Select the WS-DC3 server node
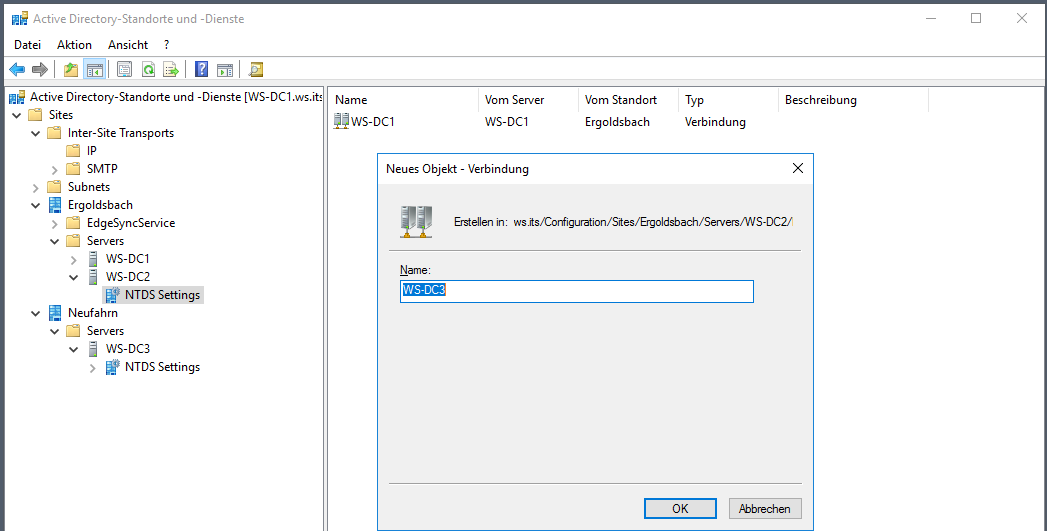Screen dimensions: 1047x531 click(119, 349)
